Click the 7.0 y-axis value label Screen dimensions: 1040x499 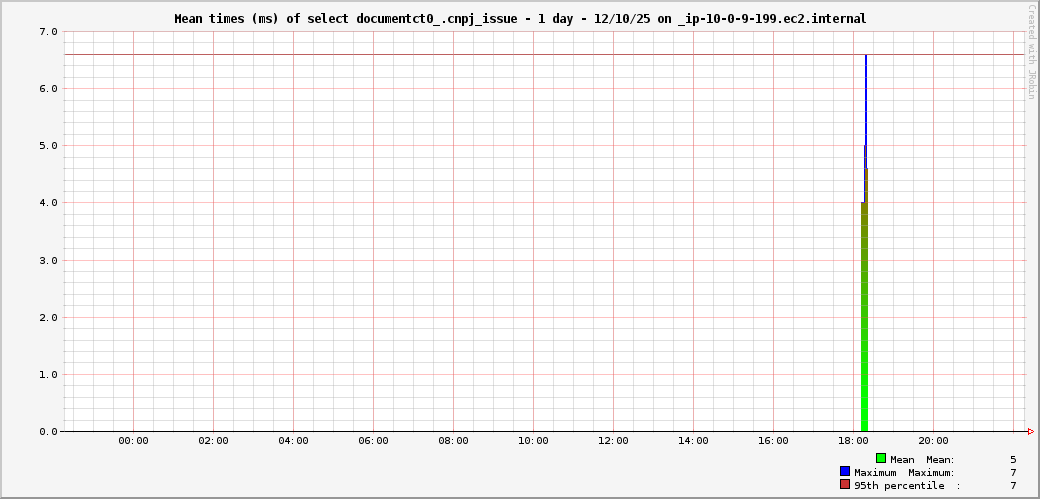point(48,32)
